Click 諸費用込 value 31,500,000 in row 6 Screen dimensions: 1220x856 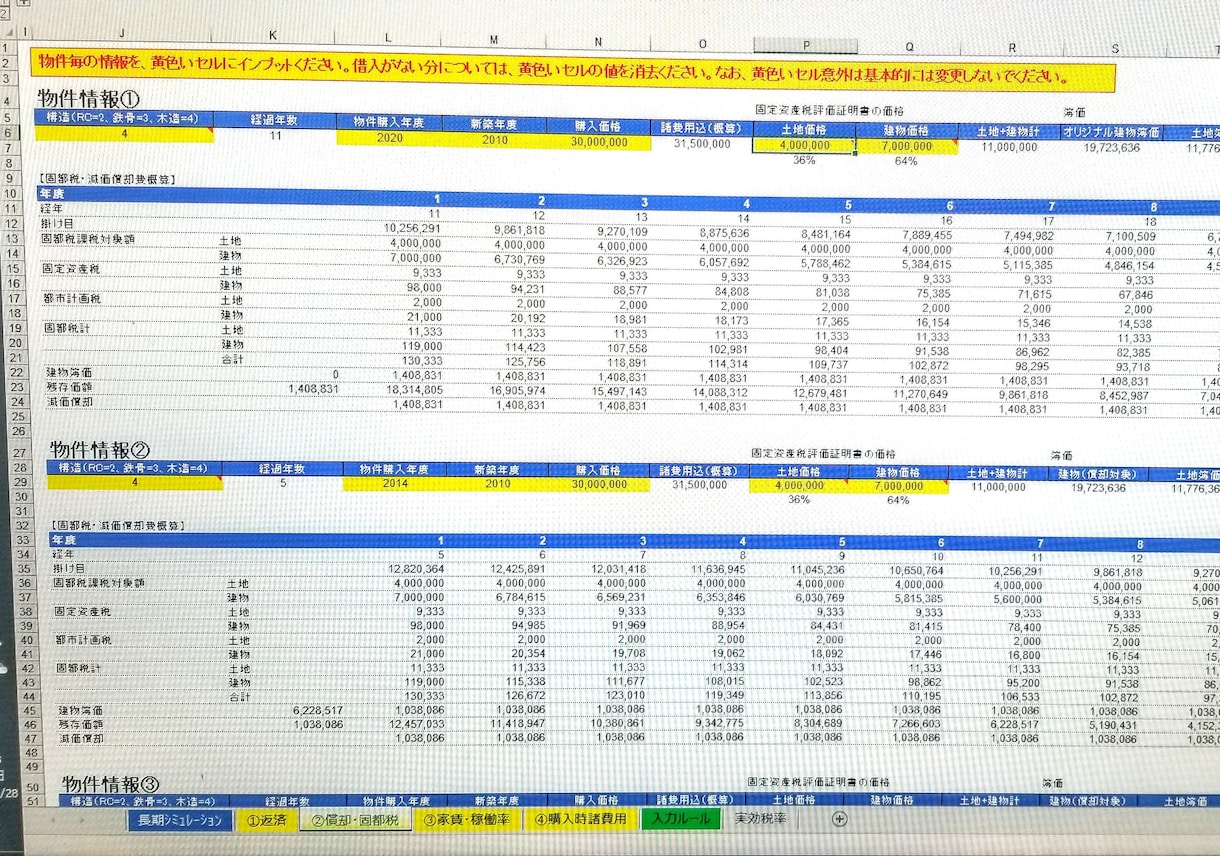coord(702,144)
